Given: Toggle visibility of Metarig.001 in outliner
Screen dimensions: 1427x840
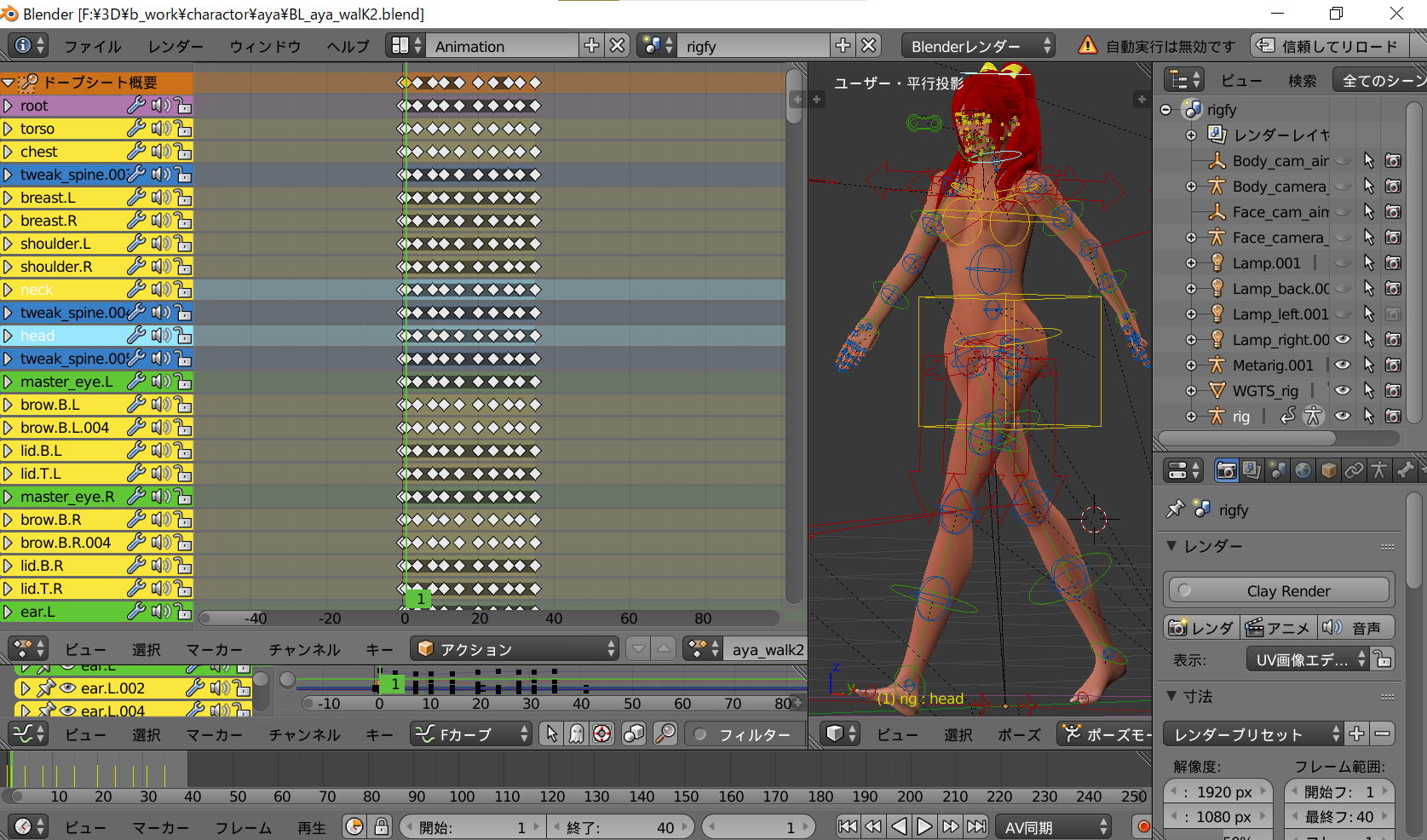Looking at the screenshot, I should [1343, 365].
